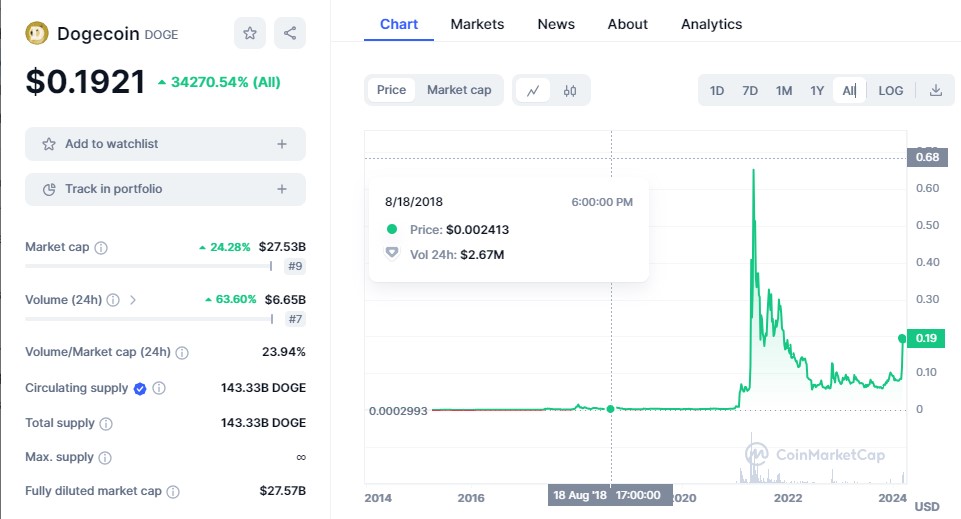Open the Analytics tab
The width and height of the screenshot is (961, 519).
[x=711, y=24]
